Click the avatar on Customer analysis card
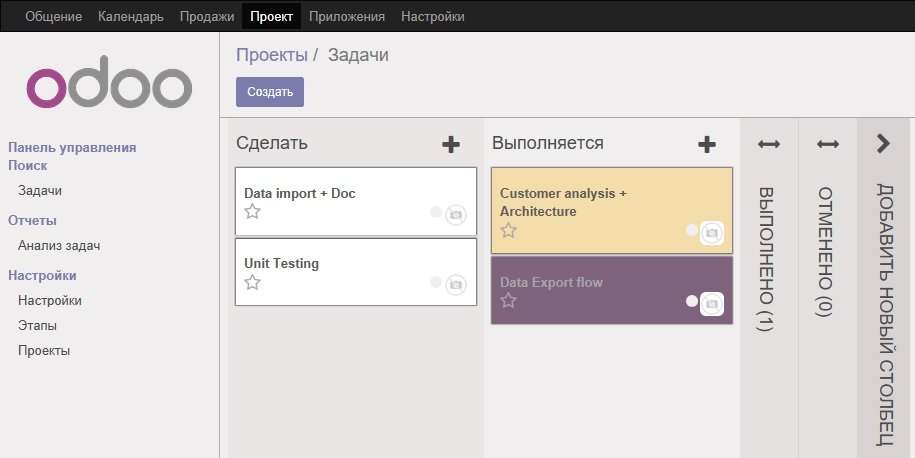 click(712, 233)
